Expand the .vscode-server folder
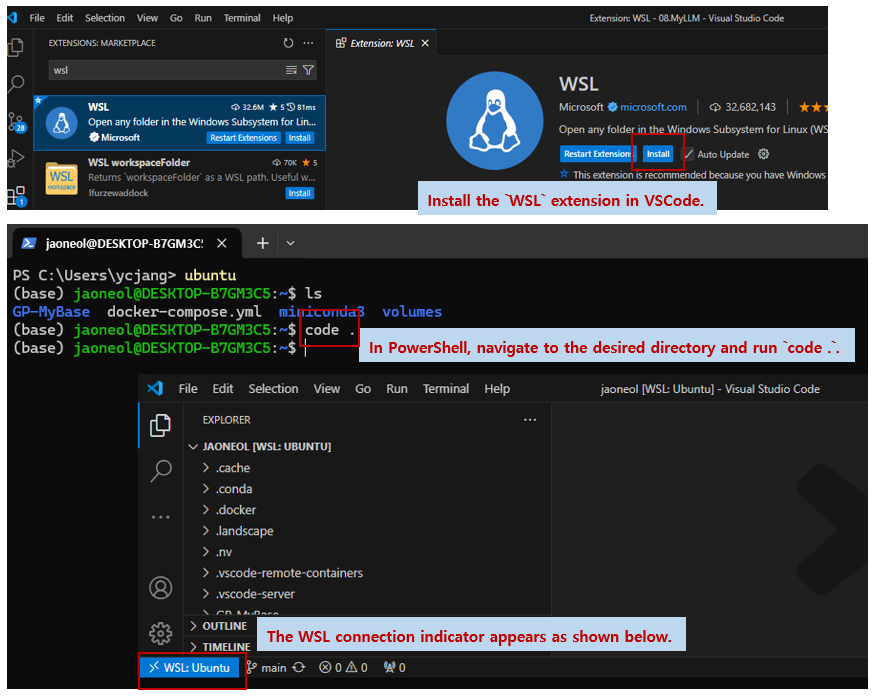The height and width of the screenshot is (697, 875). point(248,594)
